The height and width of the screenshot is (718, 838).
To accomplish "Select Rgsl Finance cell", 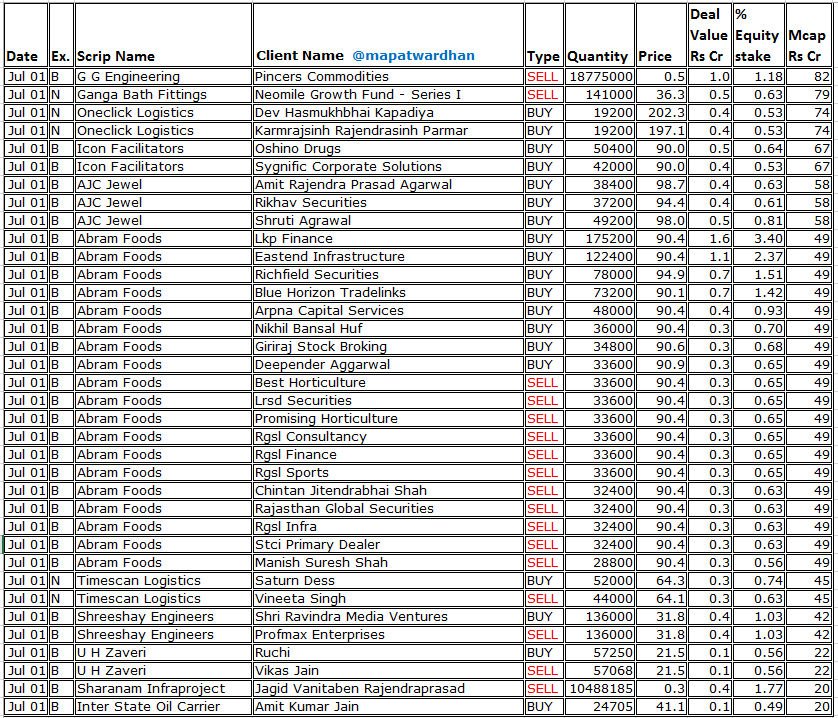I will pos(389,454).
